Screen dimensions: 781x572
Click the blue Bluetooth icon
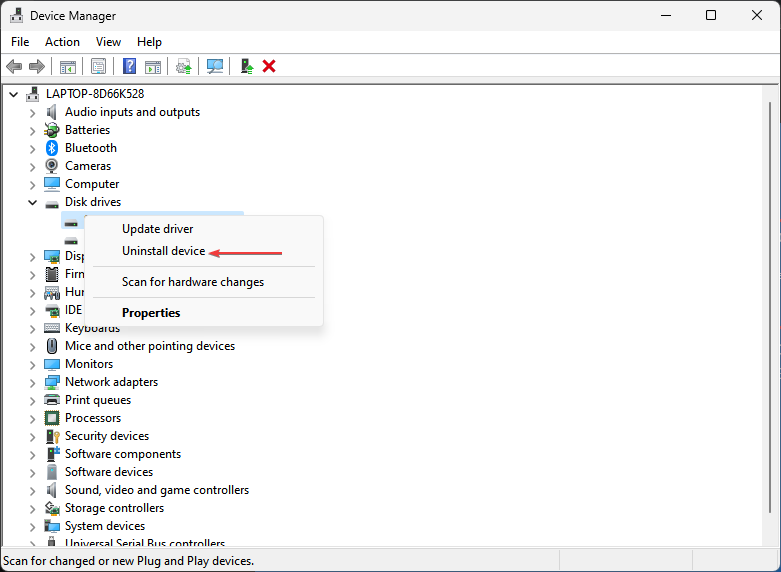pos(52,148)
